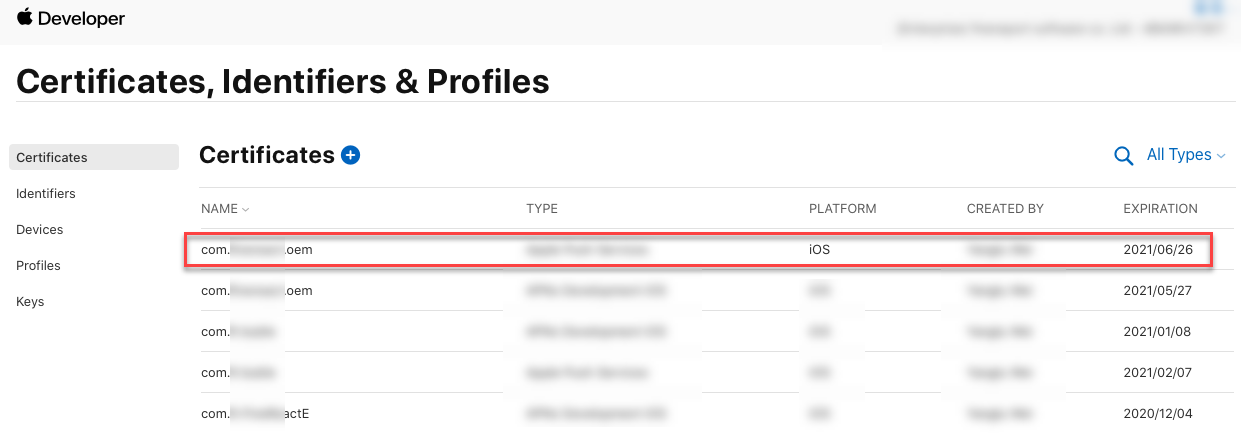Go to the Identifiers section
This screenshot has width=1241, height=433.
46,193
